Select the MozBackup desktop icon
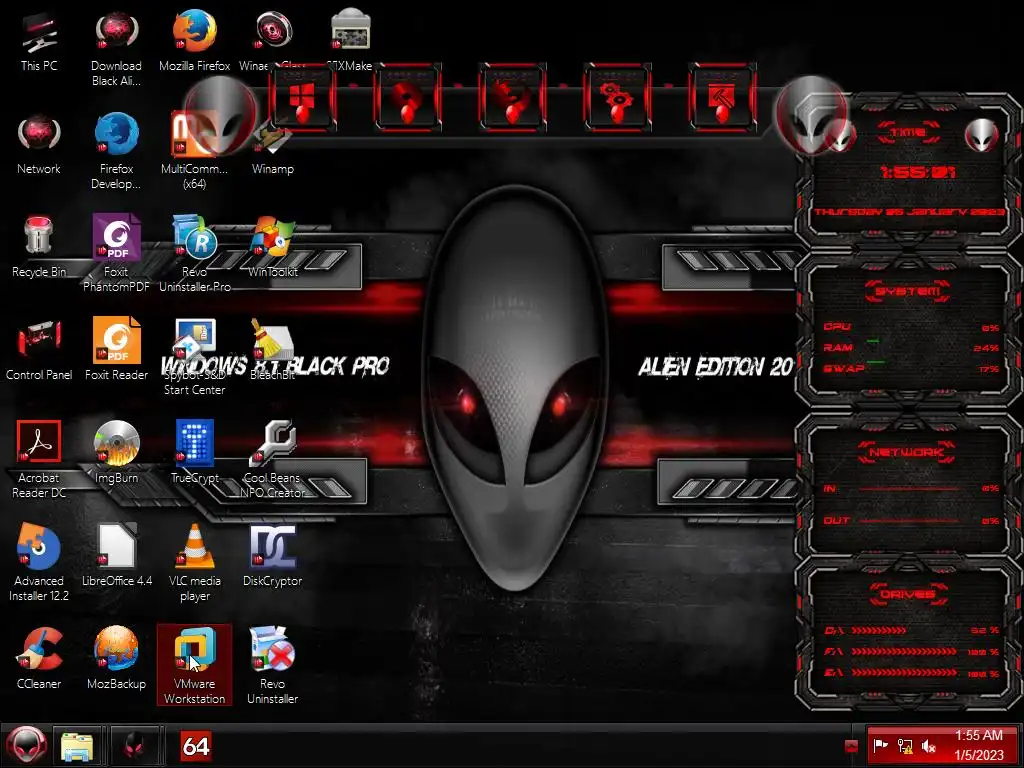The image size is (1024, 768). click(116, 658)
